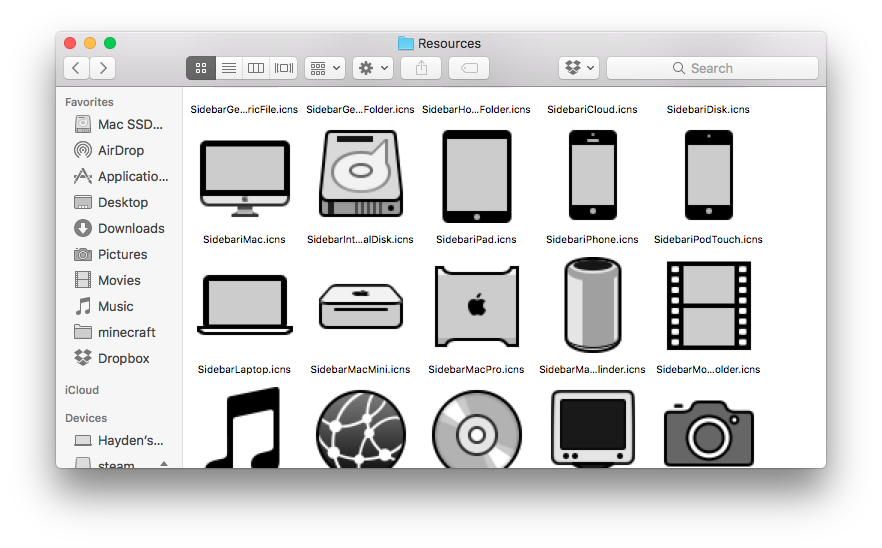Viewport: 882px width, 548px height.
Task: Open Mac SSD in sidebar
Action: tap(119, 124)
